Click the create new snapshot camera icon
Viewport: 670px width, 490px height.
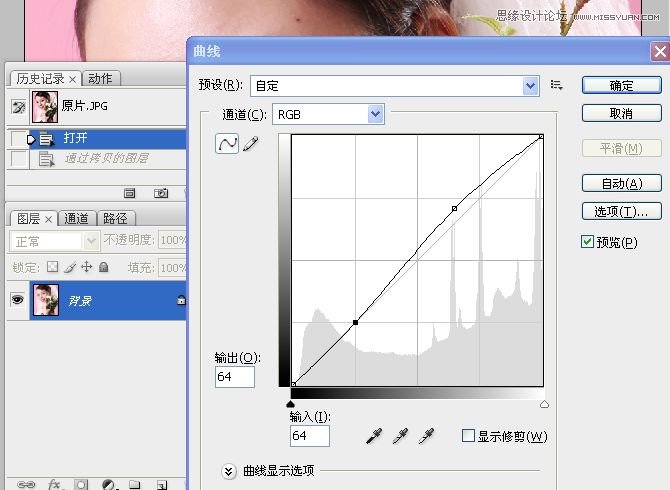click(x=161, y=193)
